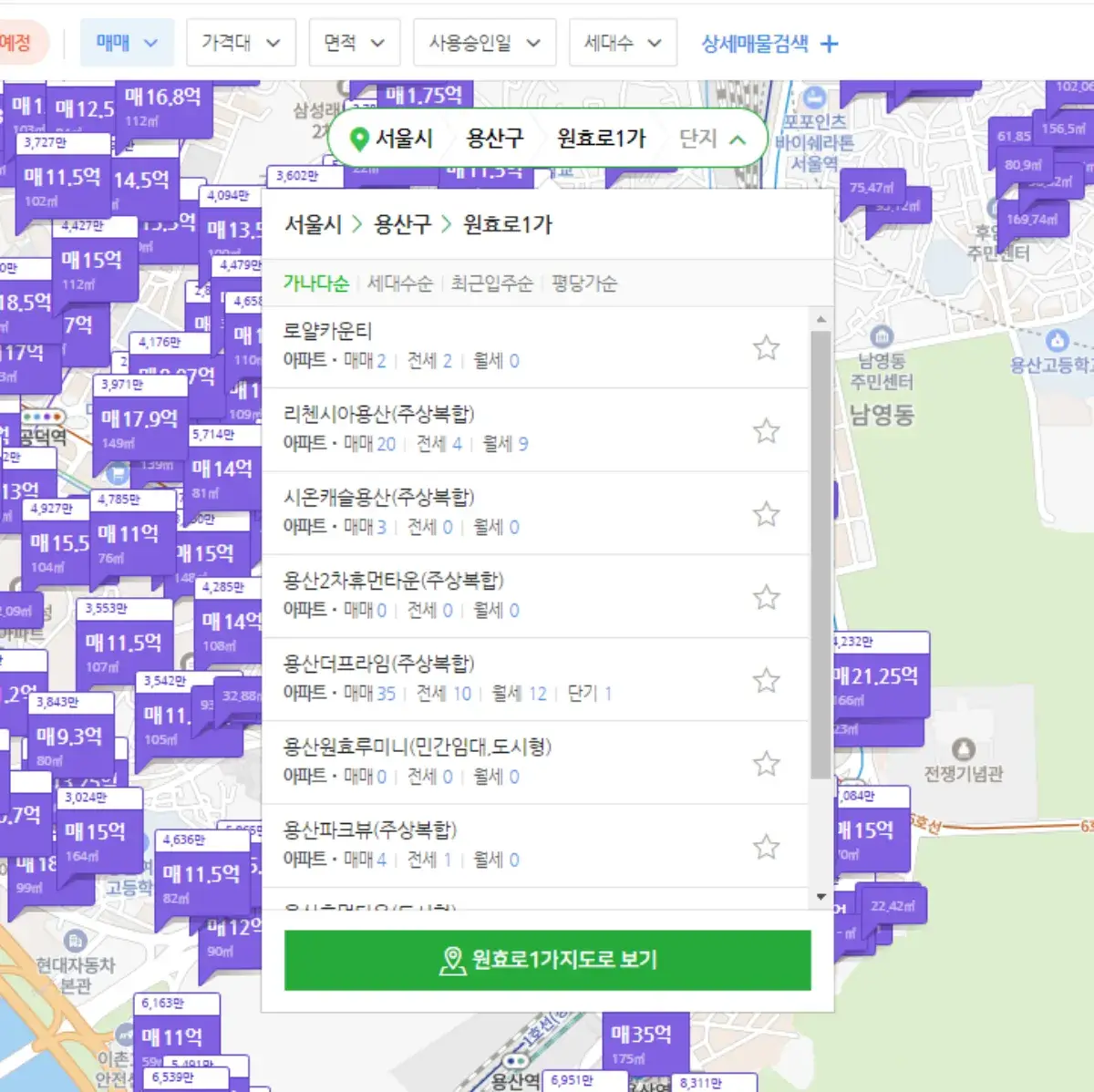Toggle the favorite star for 용산원효루미니
1094x1092 pixels.
coord(766,763)
